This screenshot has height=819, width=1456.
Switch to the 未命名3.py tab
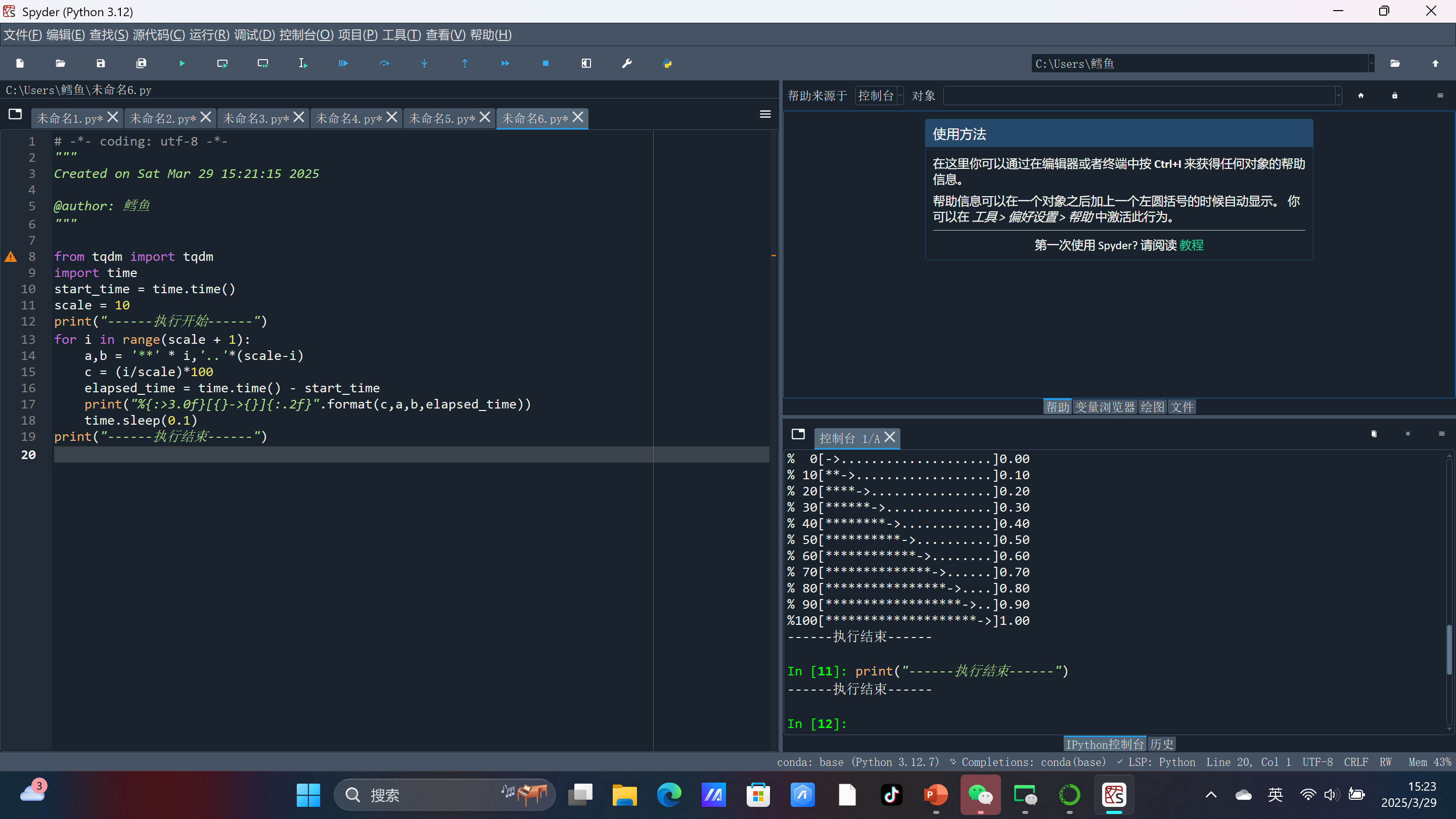click(256, 118)
